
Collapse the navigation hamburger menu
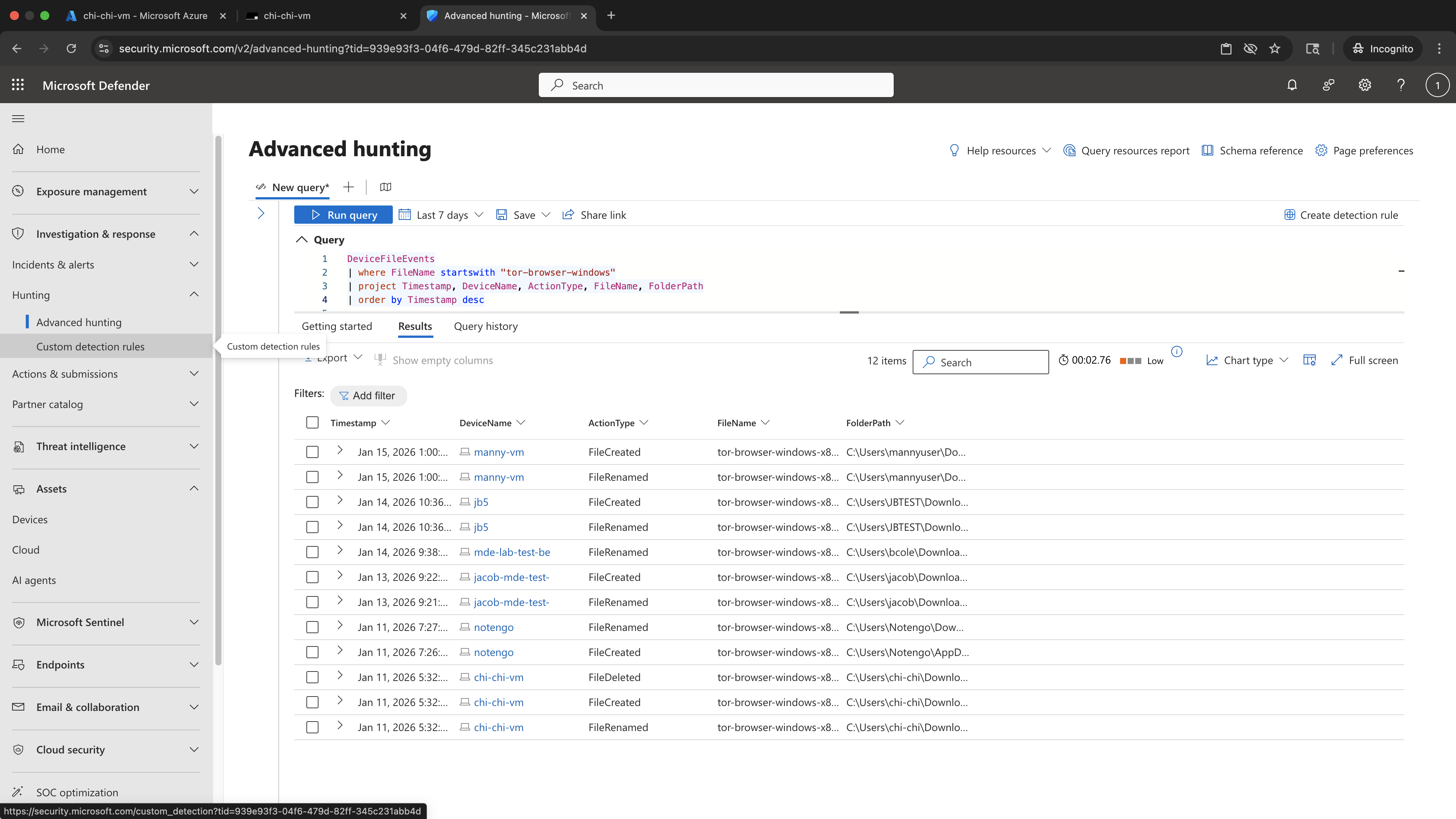pyautogui.click(x=18, y=119)
